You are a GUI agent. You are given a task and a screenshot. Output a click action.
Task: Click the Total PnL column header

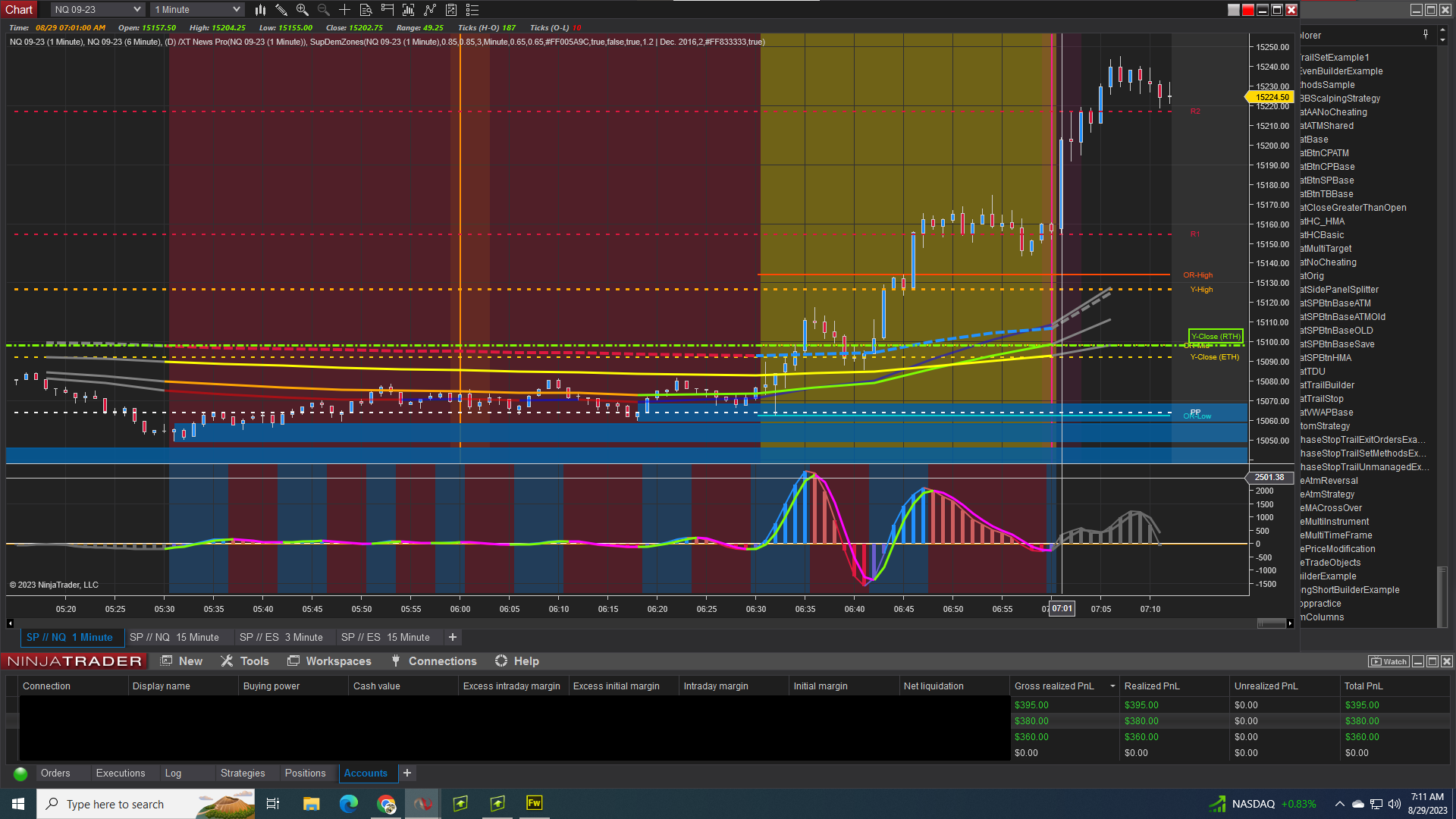coord(1395,686)
